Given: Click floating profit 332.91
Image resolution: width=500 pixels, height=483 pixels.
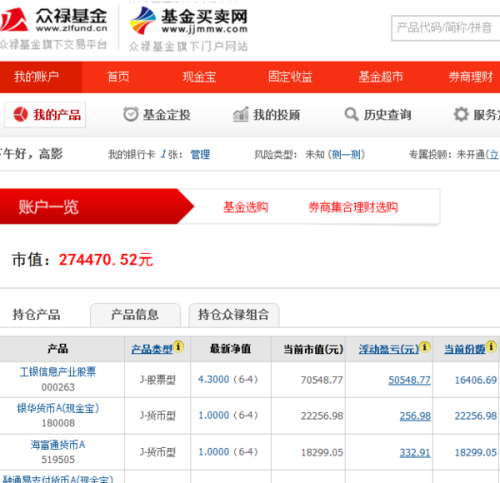Looking at the screenshot, I should coord(415,453).
